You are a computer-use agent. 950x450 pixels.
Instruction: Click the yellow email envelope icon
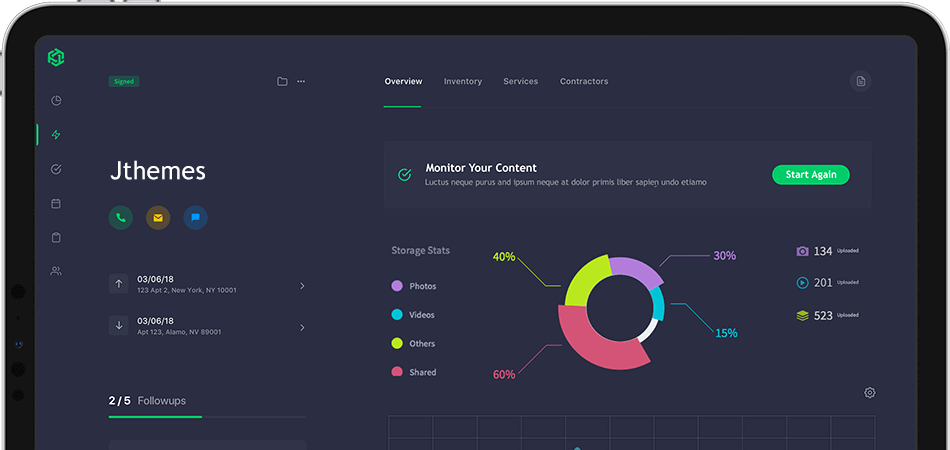[158, 217]
